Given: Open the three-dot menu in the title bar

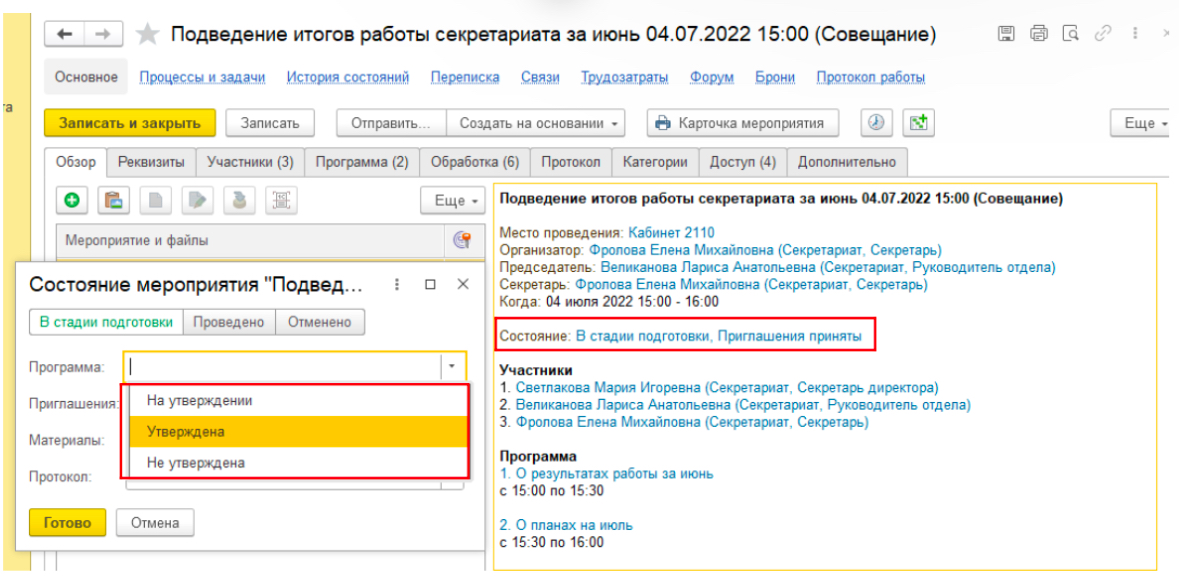Looking at the screenshot, I should coord(1133,34).
